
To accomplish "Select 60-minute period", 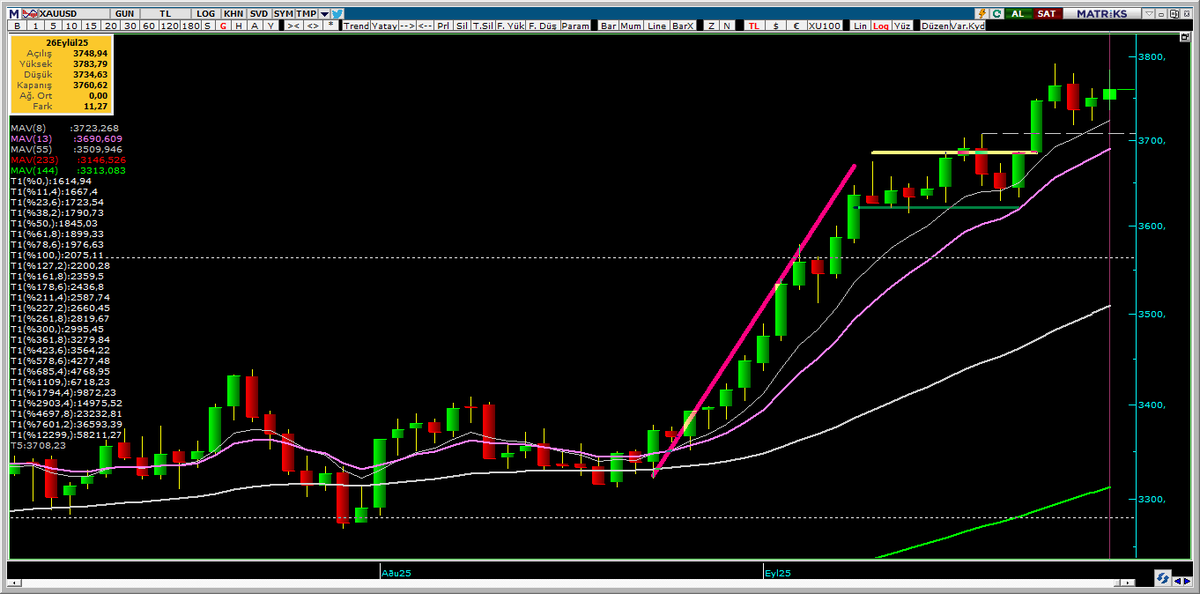I will click(149, 26).
